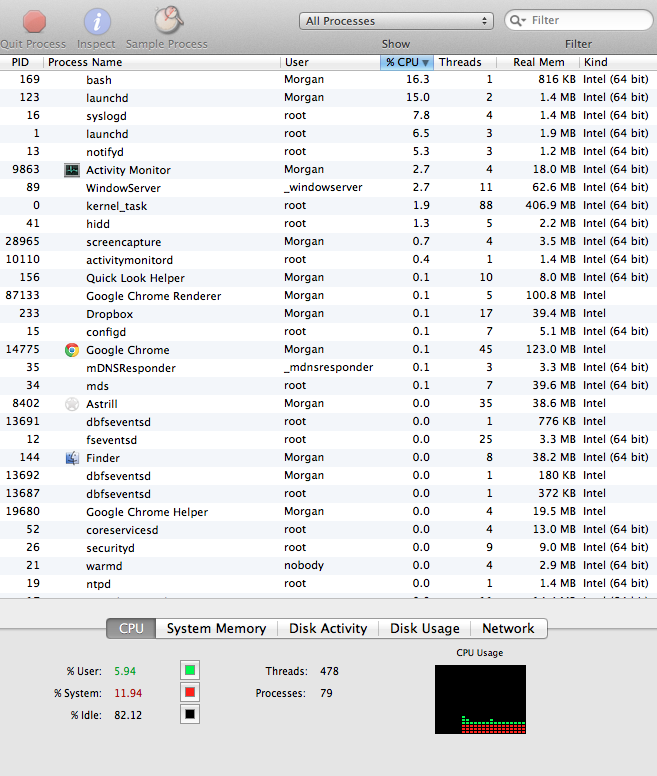Select the Google Chrome Helper row

click(x=328, y=512)
